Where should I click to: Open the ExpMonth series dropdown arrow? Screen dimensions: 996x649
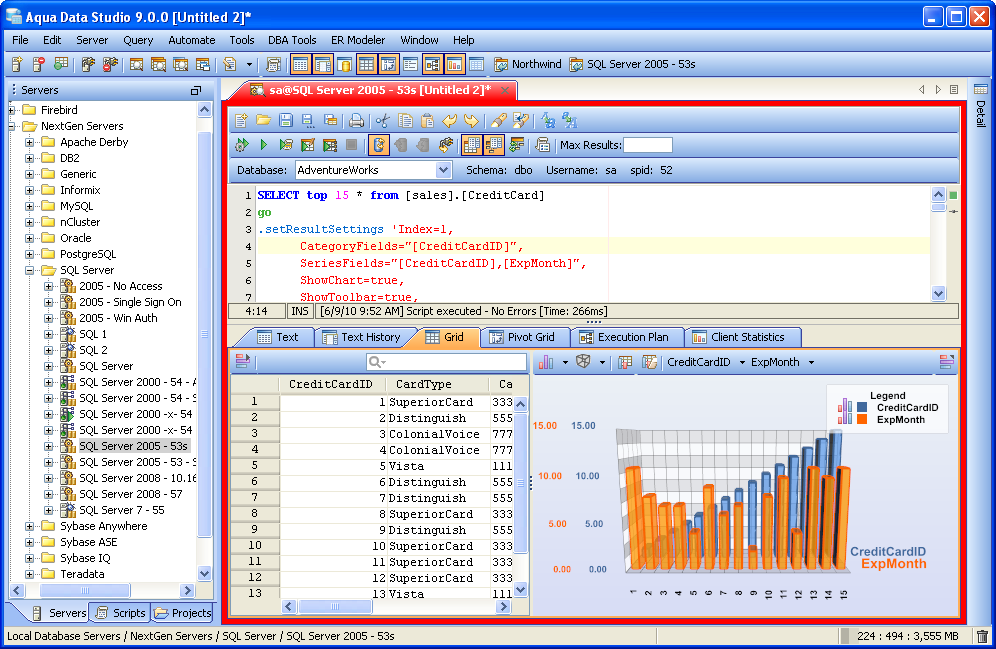(811, 362)
